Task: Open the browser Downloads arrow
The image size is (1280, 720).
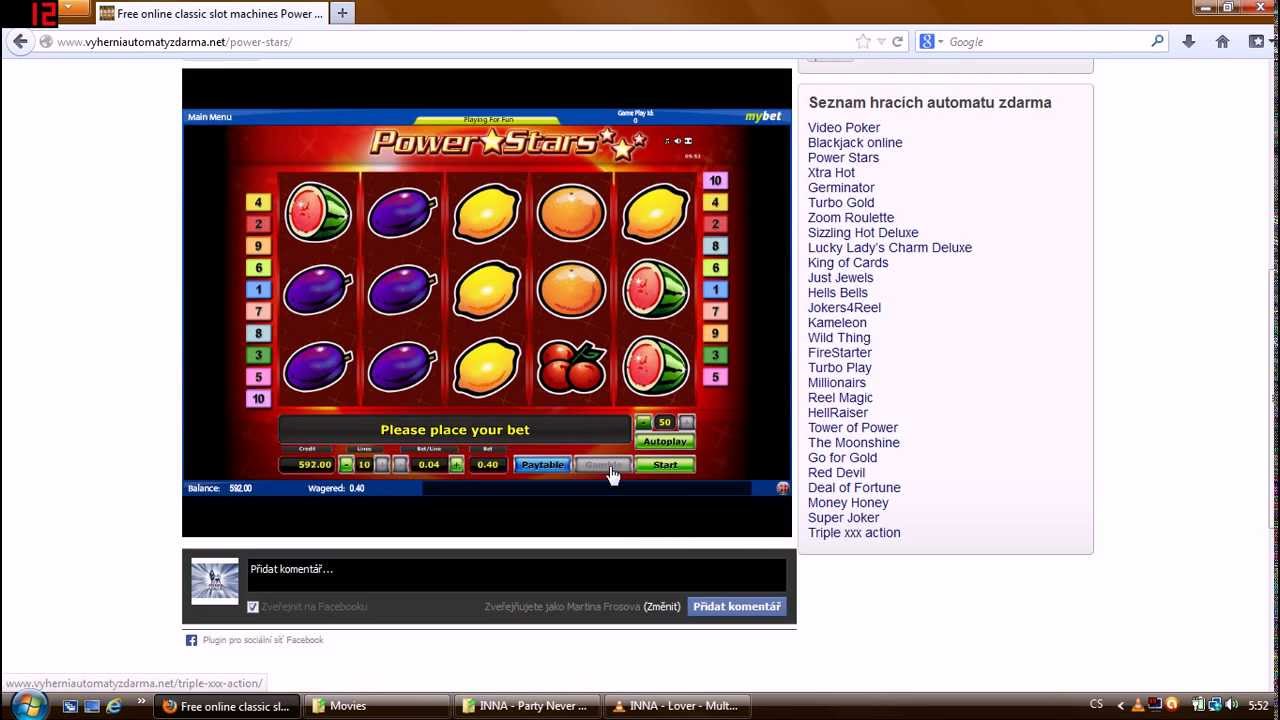Action: pyautogui.click(x=1188, y=42)
